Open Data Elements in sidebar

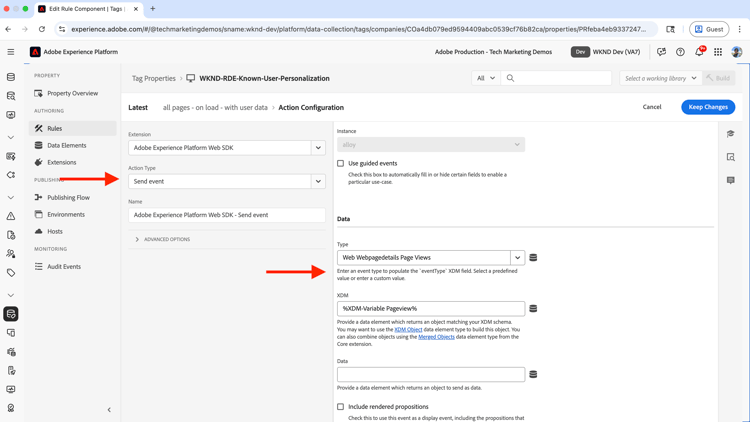click(x=73, y=145)
